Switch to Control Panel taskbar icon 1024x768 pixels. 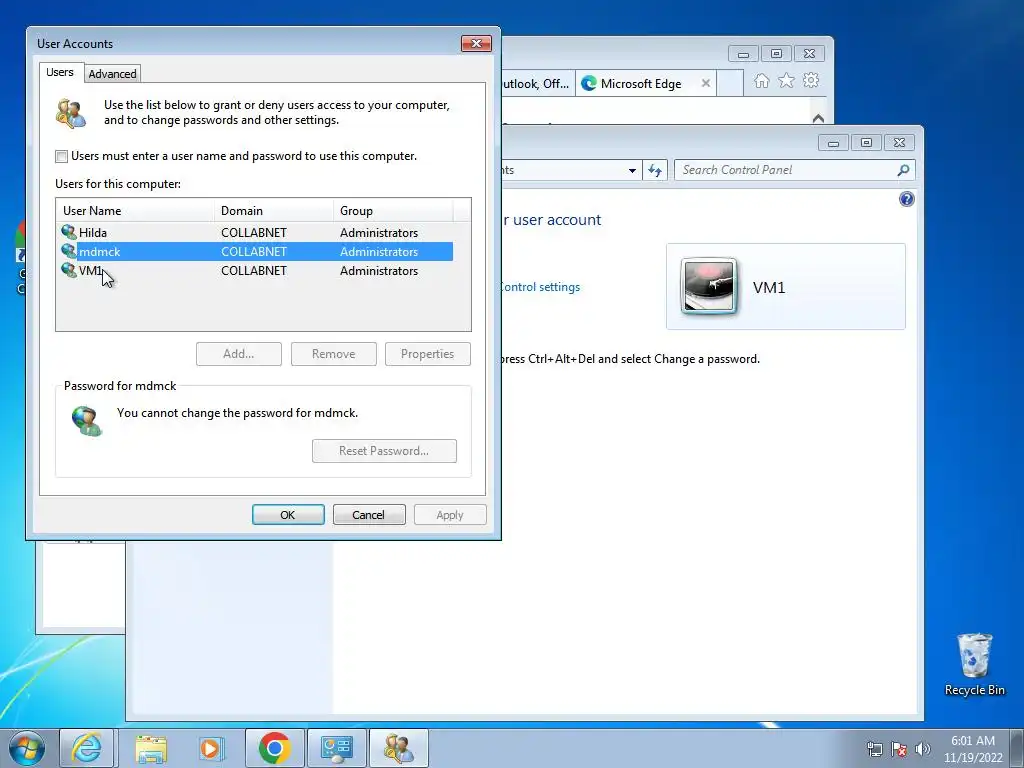click(x=336, y=748)
